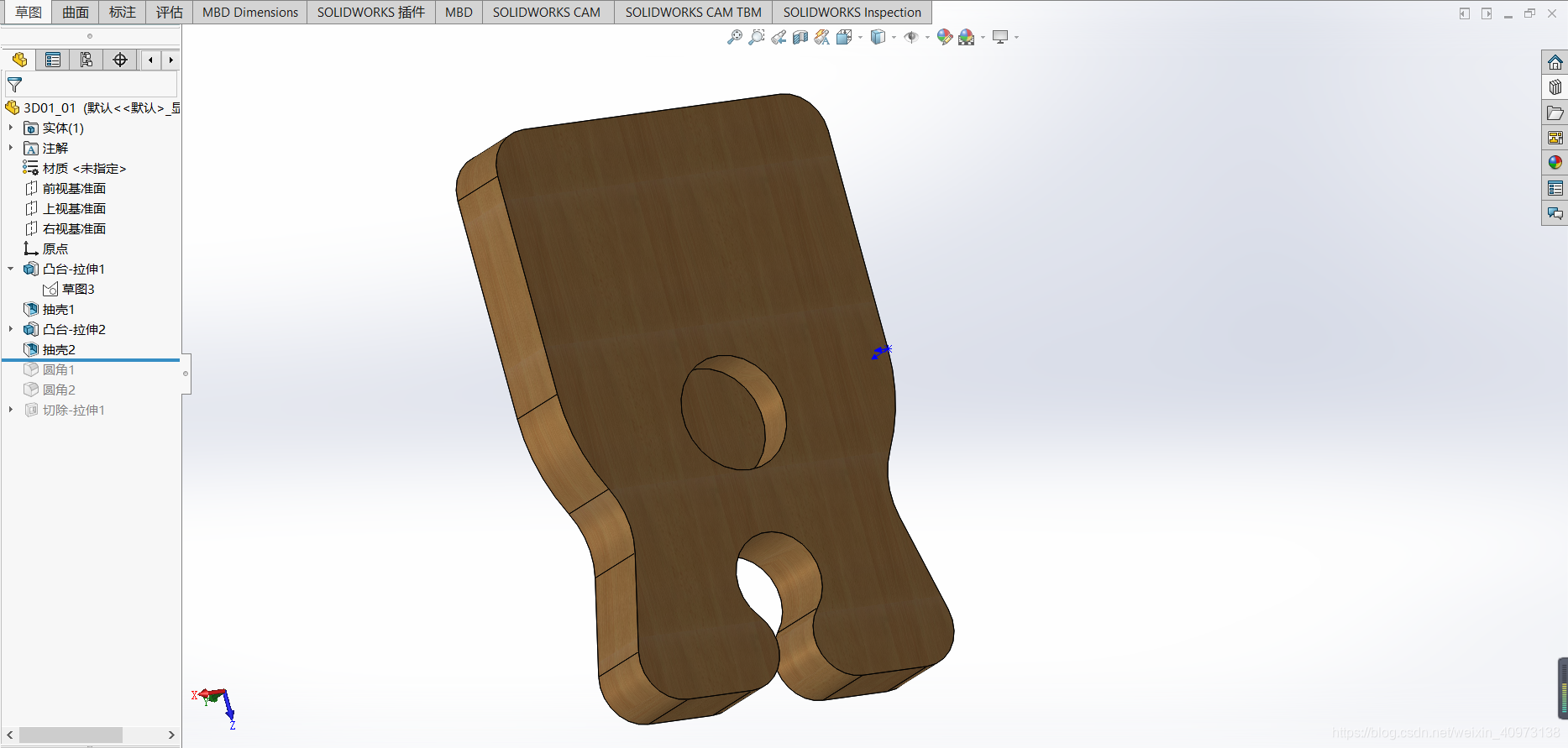
Task: Switch to the SOLIDWORKS Inspection tab
Action: [852, 12]
